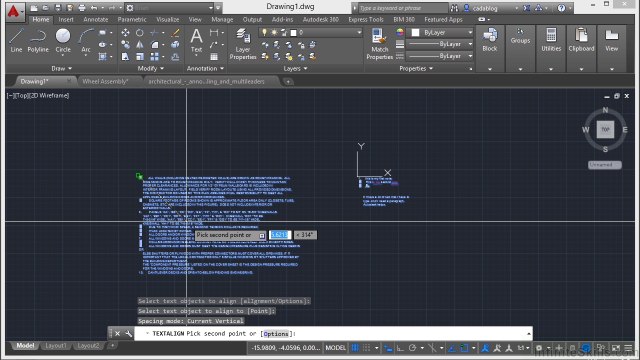Select the Line drawing tool
The image size is (640, 360).
tap(16, 41)
